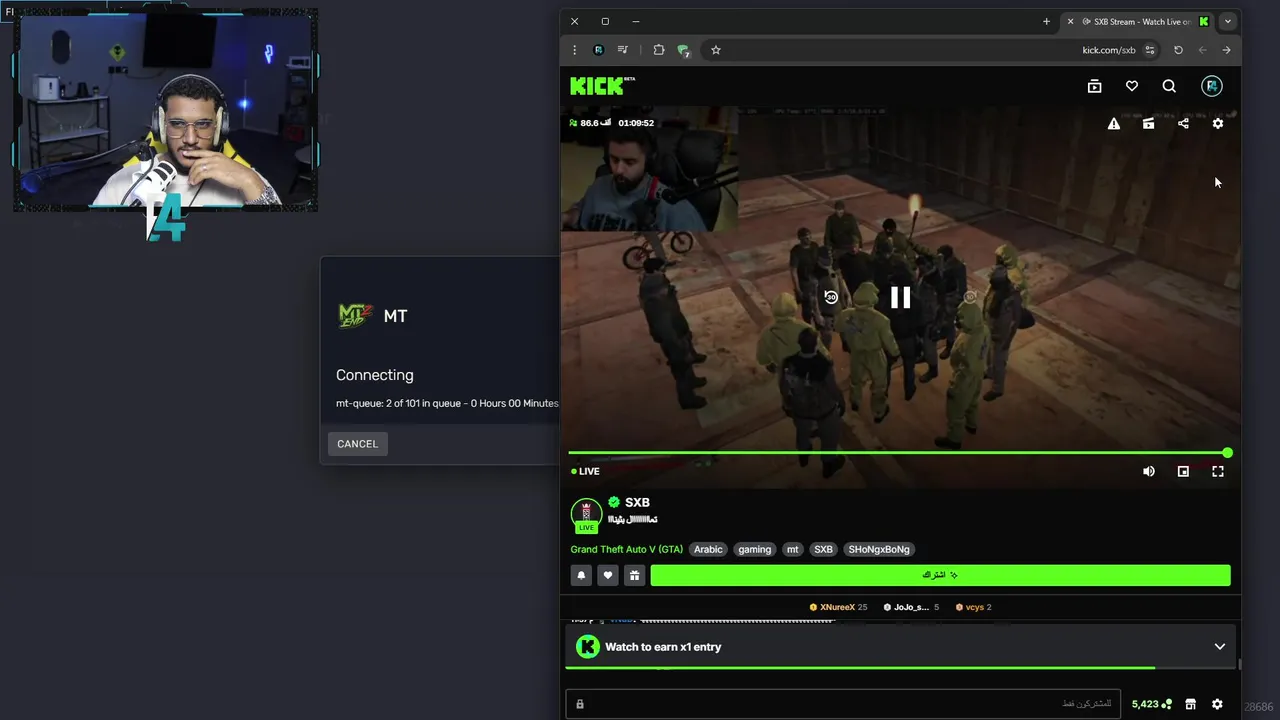Skip forward using the forward seek icon
This screenshot has height=720, width=1280.
pyautogui.click(x=969, y=297)
